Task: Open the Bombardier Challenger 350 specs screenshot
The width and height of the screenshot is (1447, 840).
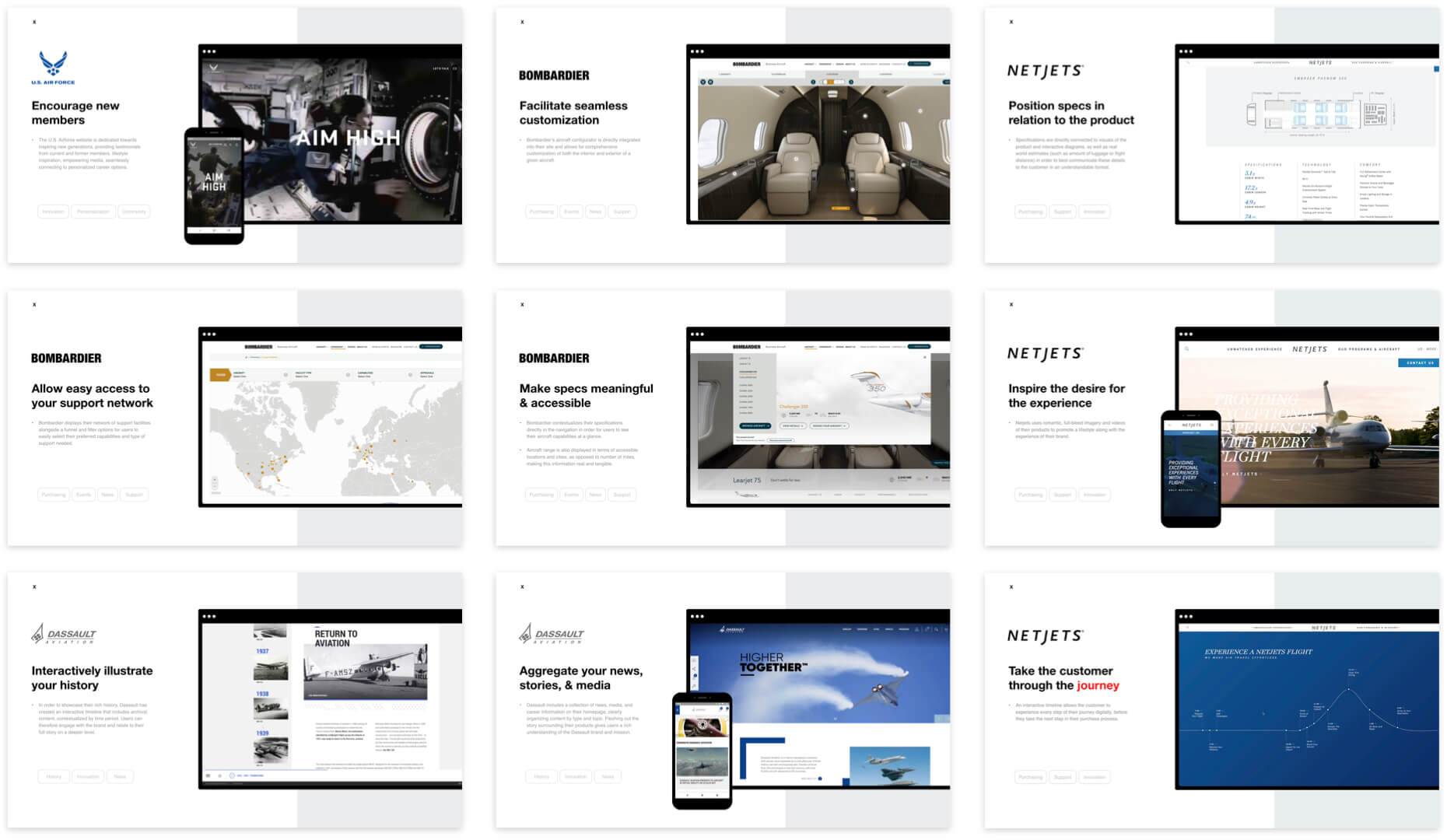Action: [x=818, y=417]
